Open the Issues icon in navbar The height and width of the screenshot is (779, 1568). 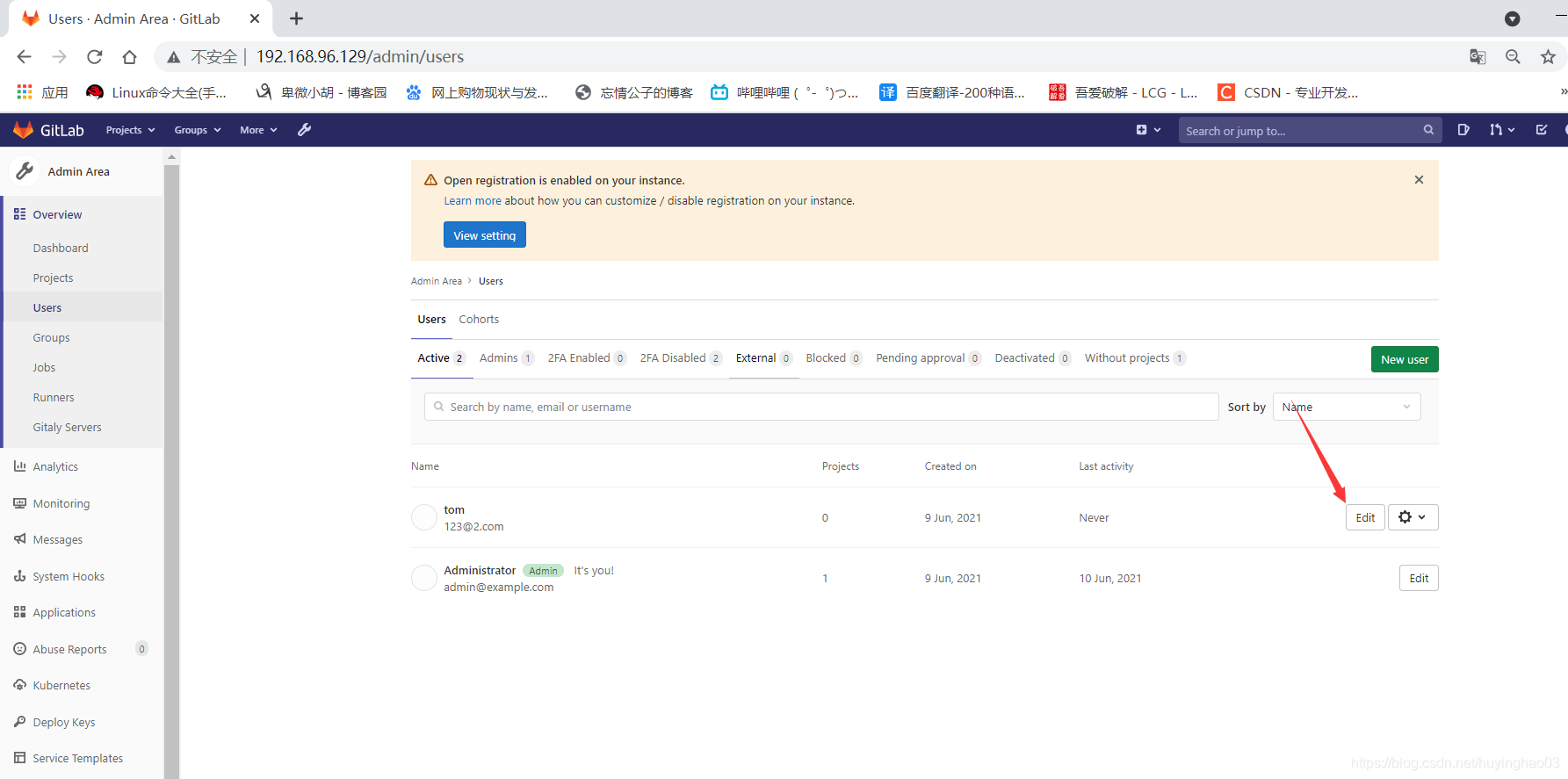[x=1463, y=130]
